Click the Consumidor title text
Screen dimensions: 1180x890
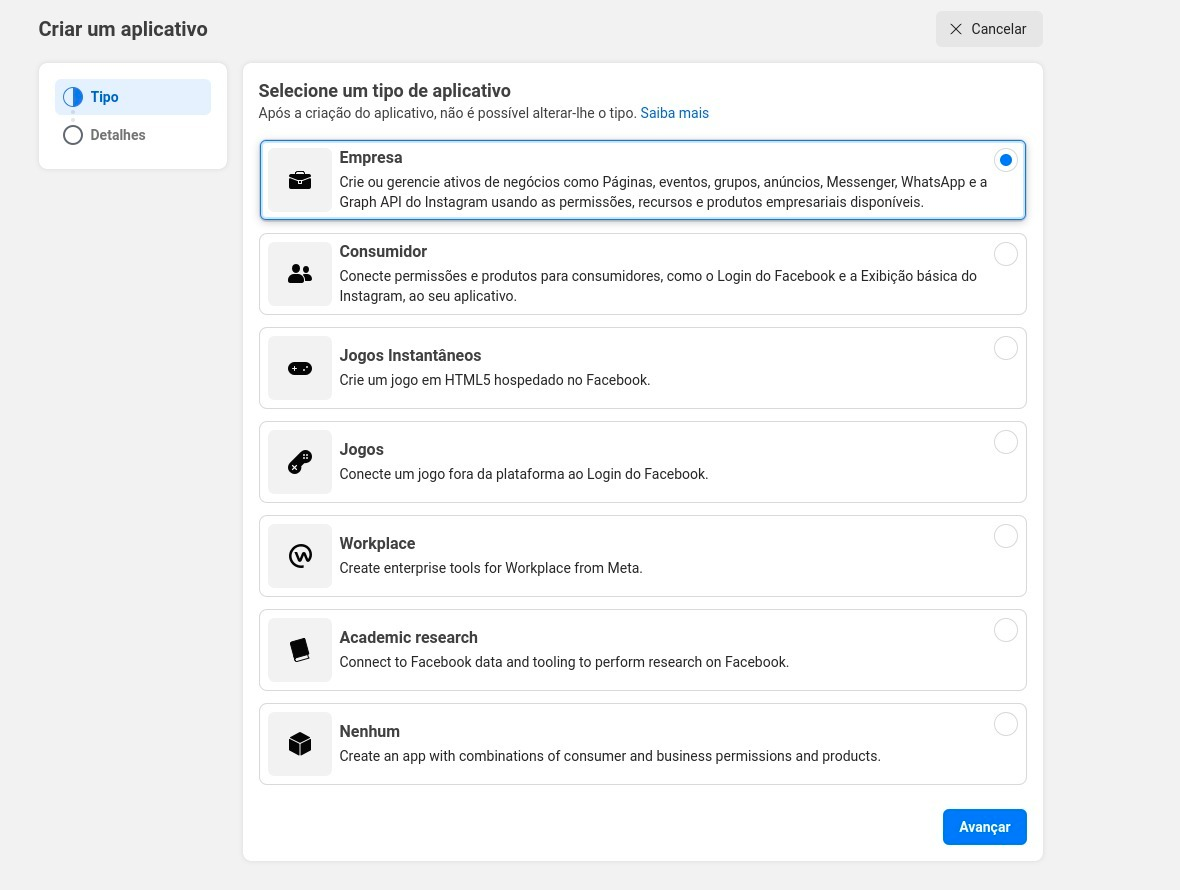tap(383, 251)
